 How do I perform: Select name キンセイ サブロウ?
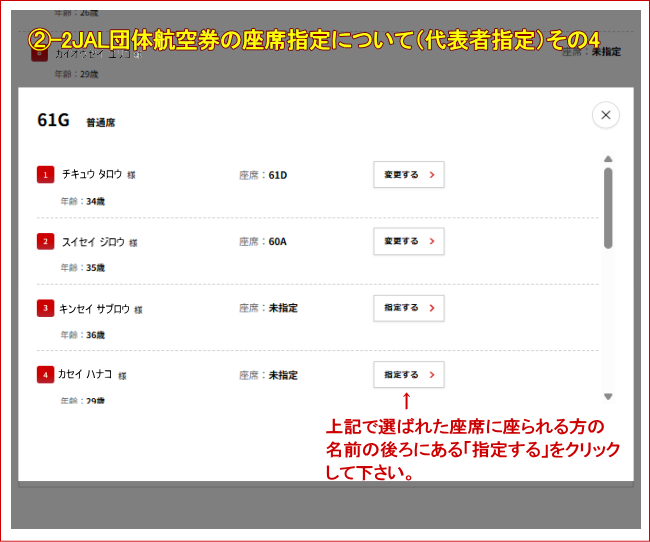[x=95, y=309]
